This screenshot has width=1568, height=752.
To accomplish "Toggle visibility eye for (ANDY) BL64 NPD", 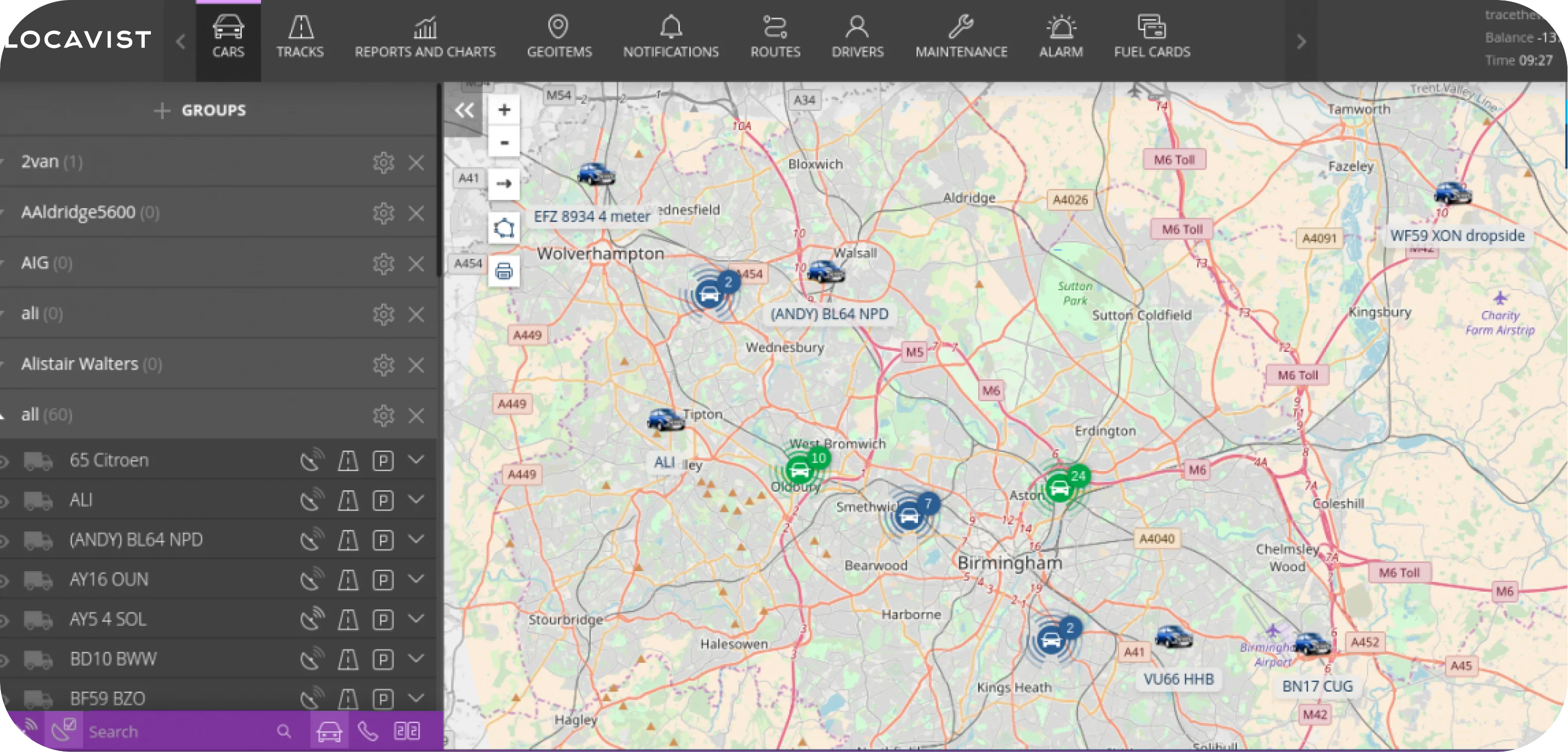I will pos(4,541).
